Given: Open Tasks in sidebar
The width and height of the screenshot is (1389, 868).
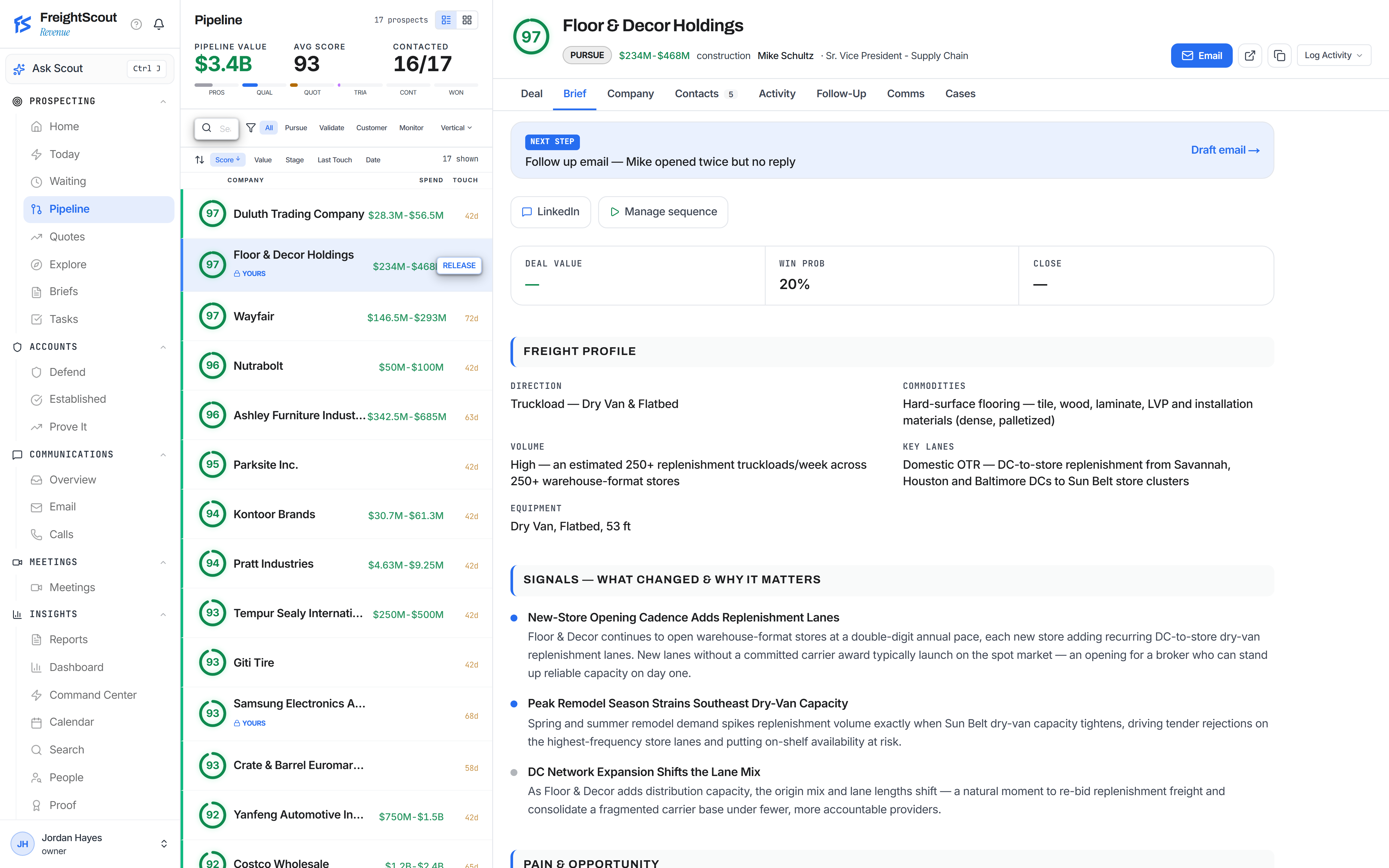Looking at the screenshot, I should pyautogui.click(x=99, y=319).
